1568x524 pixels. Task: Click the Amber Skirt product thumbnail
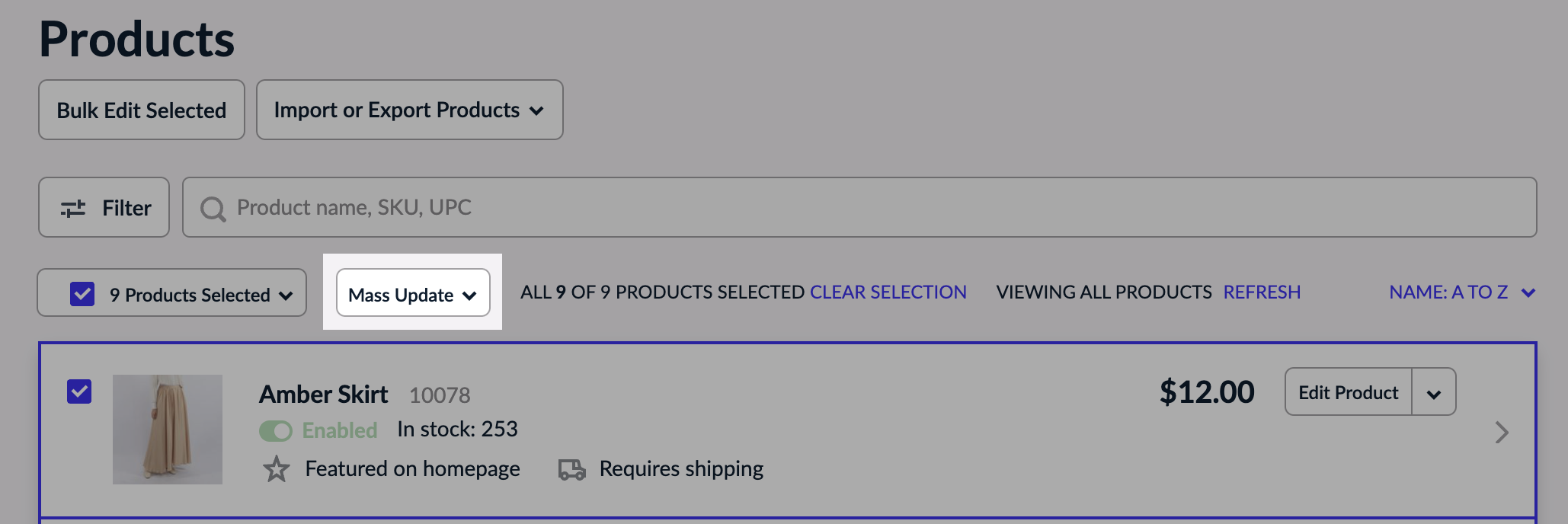168,430
